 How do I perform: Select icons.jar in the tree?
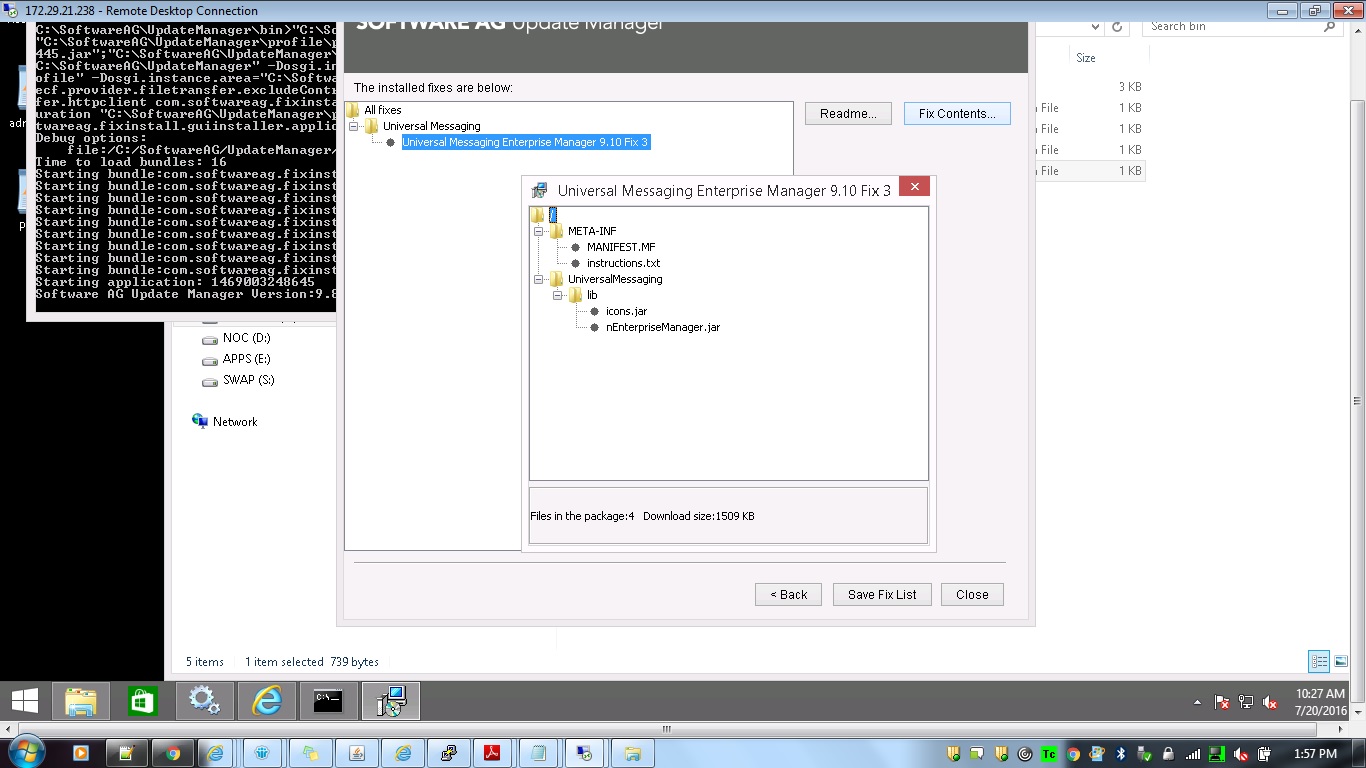[626, 311]
